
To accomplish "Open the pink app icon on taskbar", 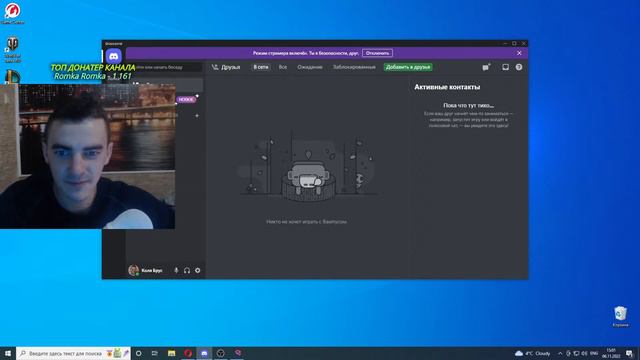I will (237, 353).
